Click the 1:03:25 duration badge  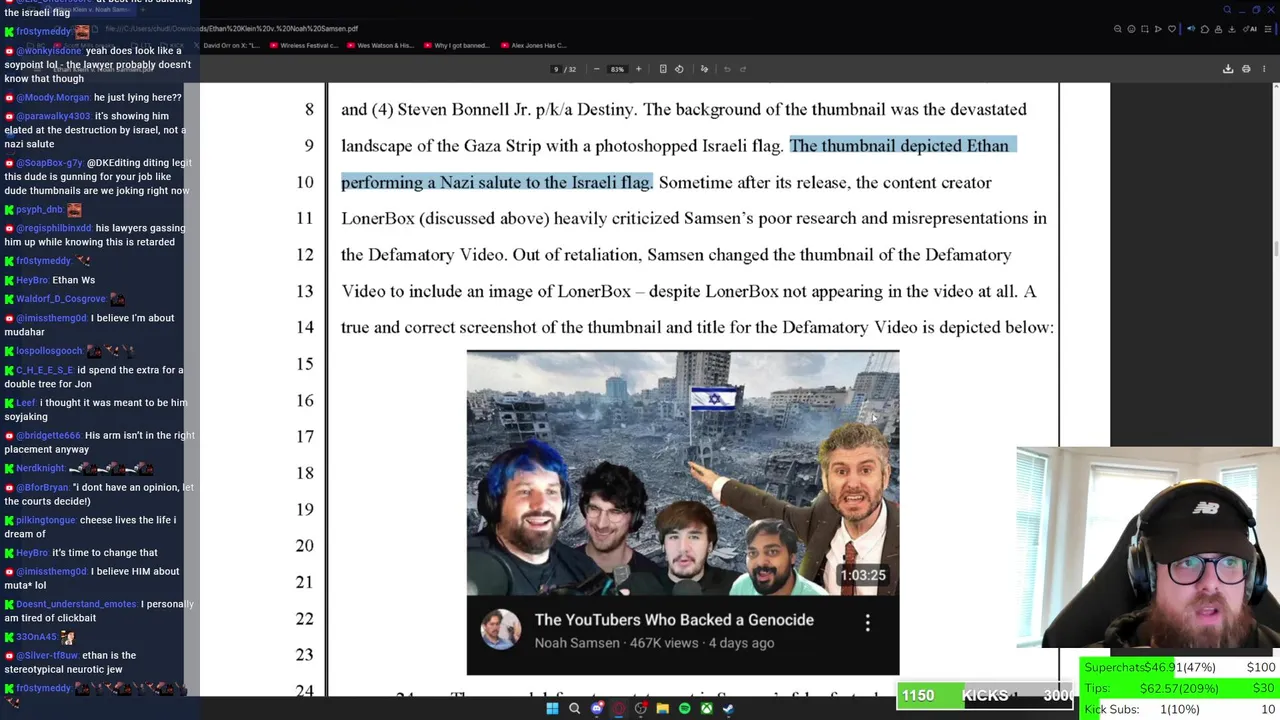(x=863, y=575)
